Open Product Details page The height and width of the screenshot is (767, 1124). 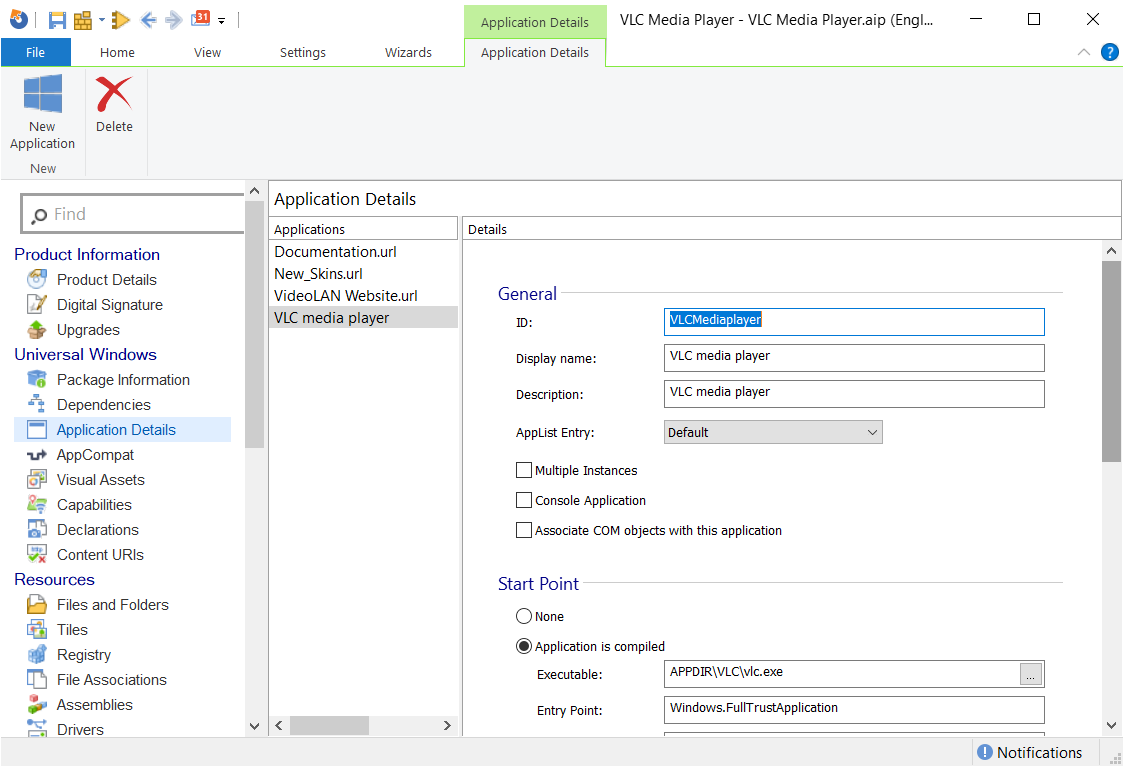coord(106,280)
